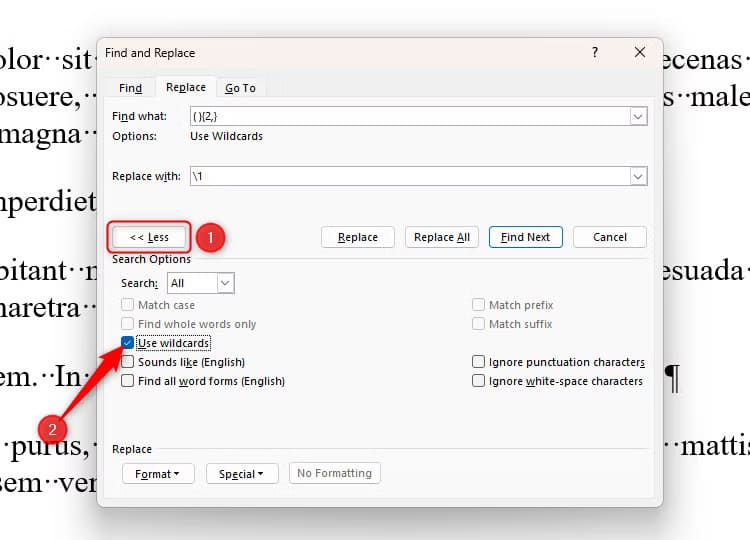Select the Replace tab

186,87
